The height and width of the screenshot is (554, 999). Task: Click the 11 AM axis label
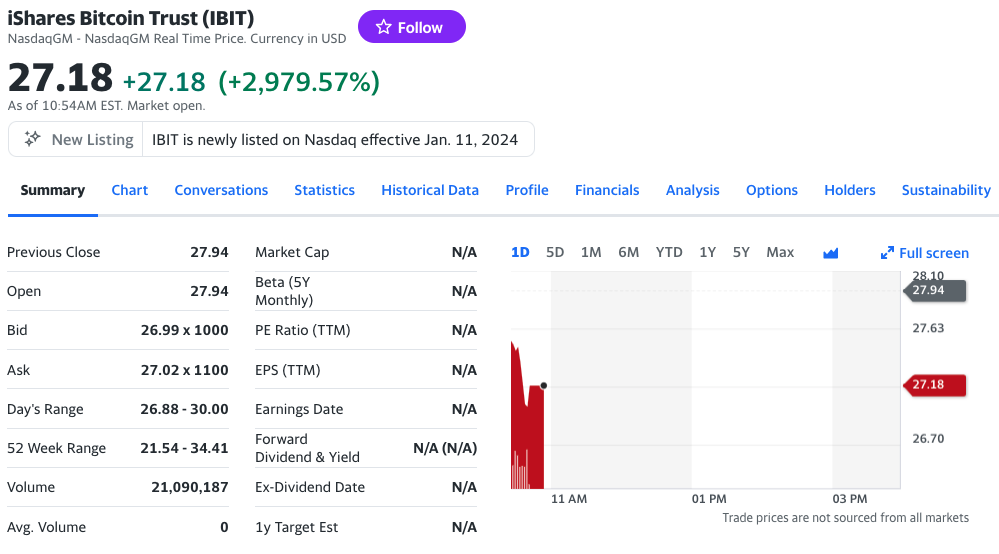pos(569,499)
